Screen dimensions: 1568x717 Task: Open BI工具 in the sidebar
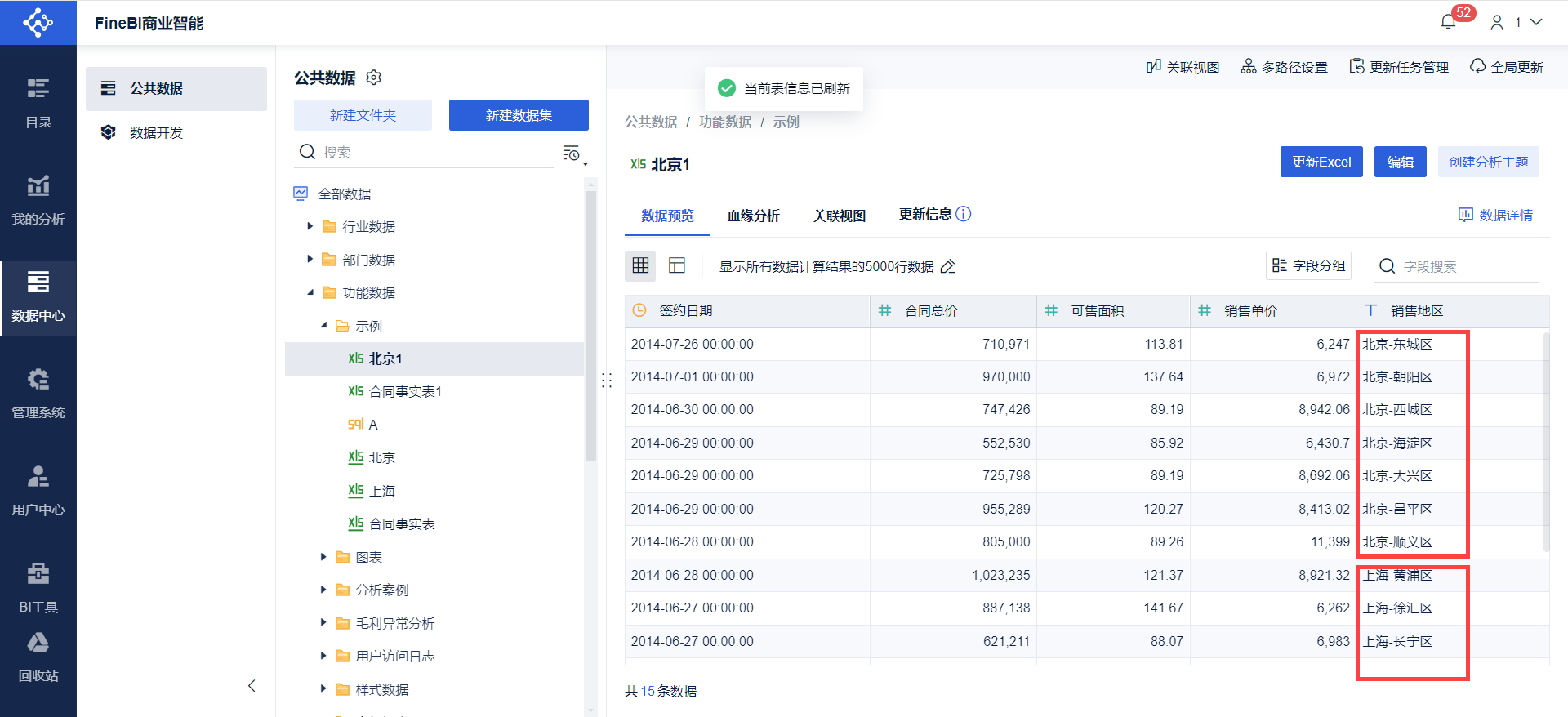coord(38,588)
